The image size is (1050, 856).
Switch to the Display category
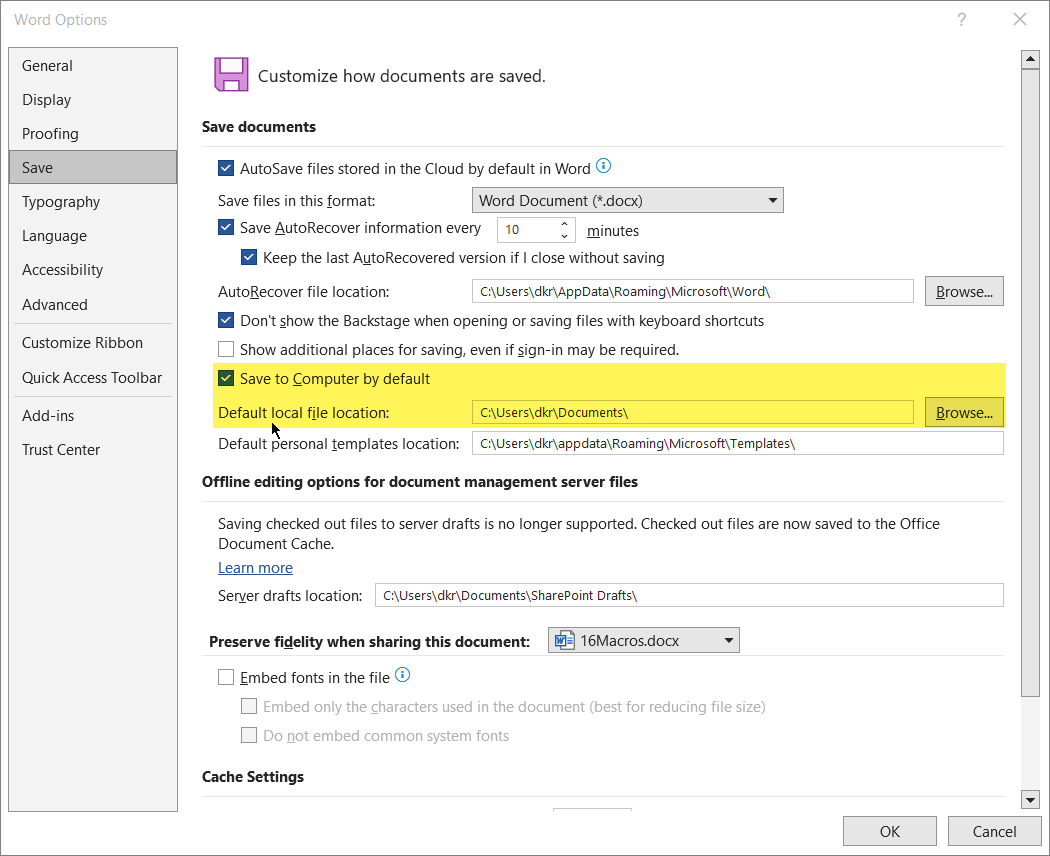click(x=93, y=100)
